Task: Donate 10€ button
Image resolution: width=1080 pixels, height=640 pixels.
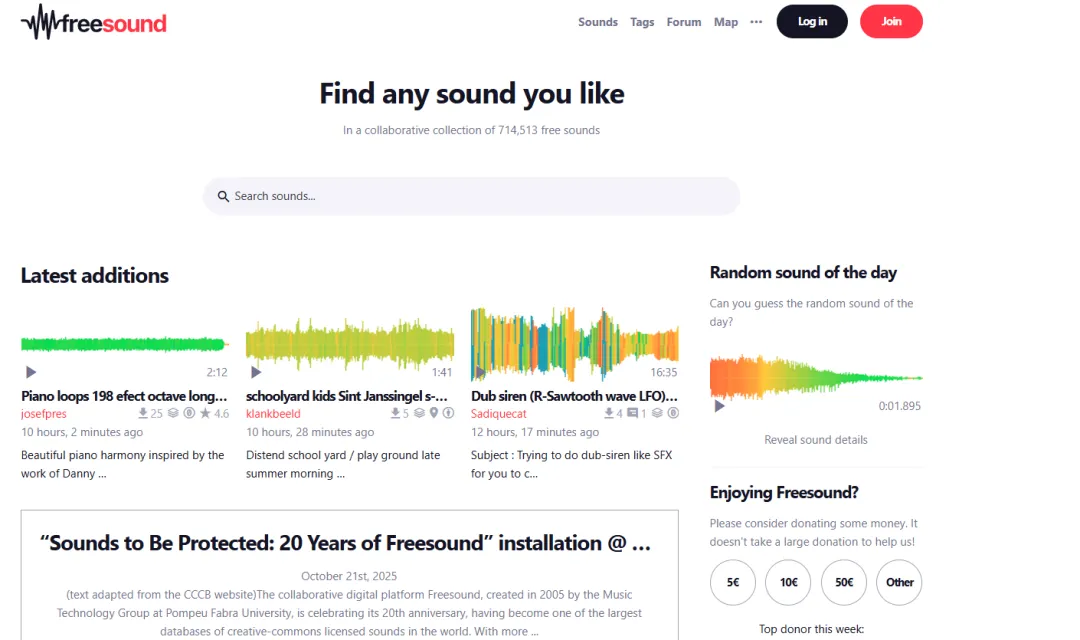Action: click(x=789, y=582)
